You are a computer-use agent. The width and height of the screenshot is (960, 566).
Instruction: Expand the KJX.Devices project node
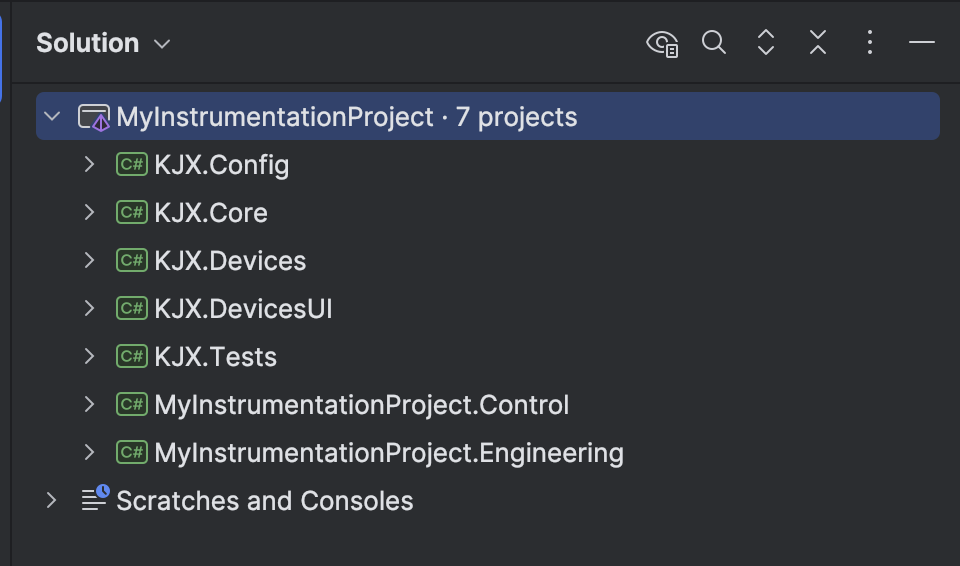coord(89,261)
